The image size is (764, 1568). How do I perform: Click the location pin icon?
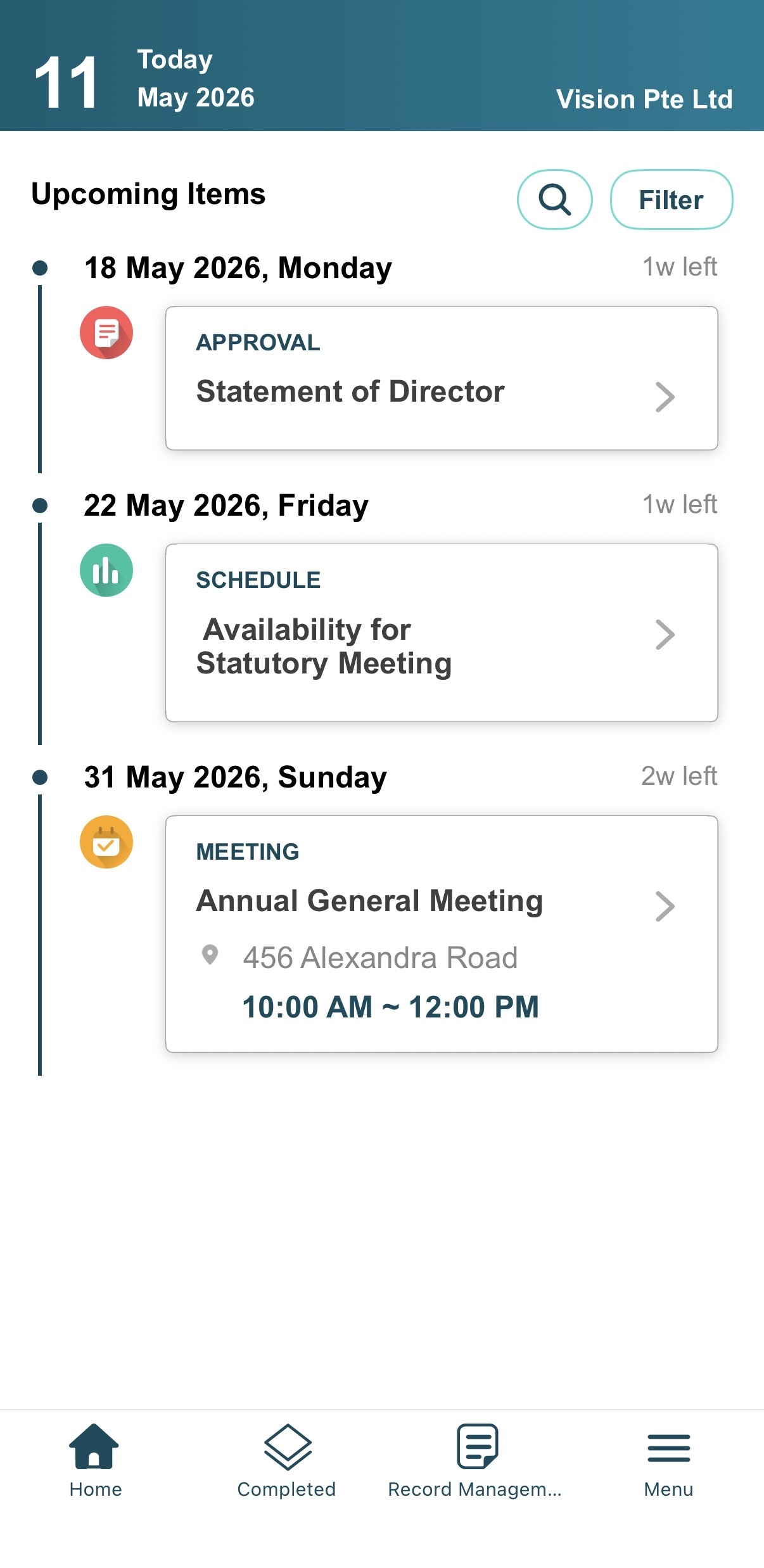click(210, 954)
